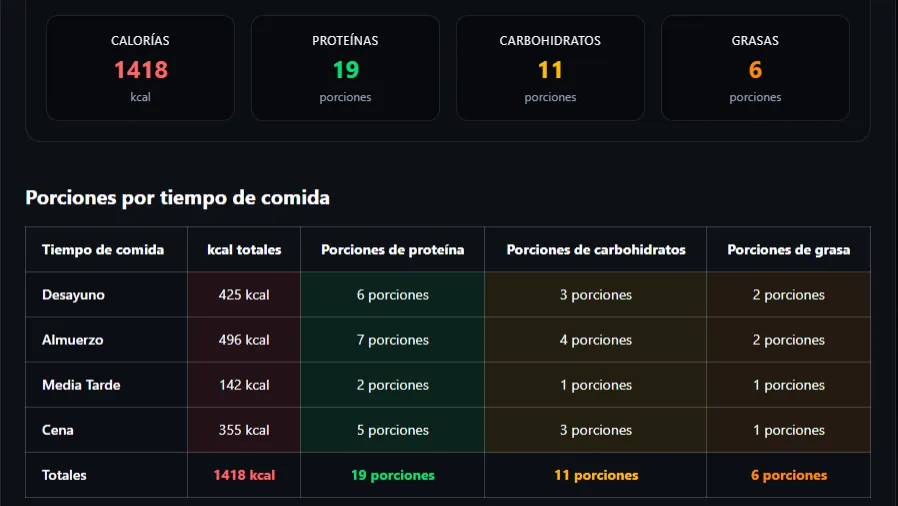
Task: Select the Proteínas summary card
Action: (345, 68)
